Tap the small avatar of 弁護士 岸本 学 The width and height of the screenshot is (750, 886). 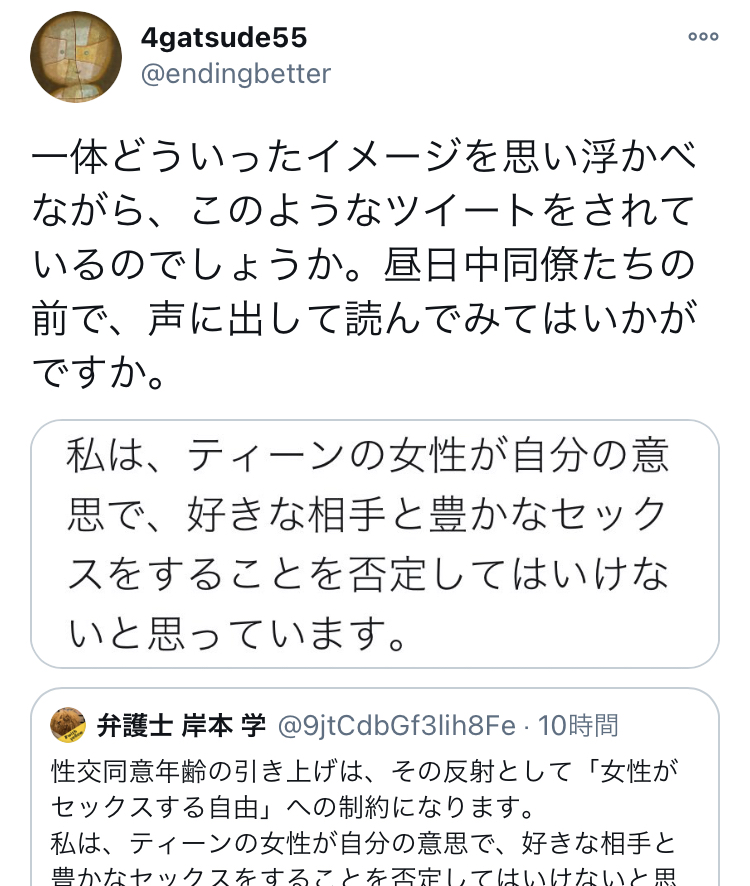point(69,724)
